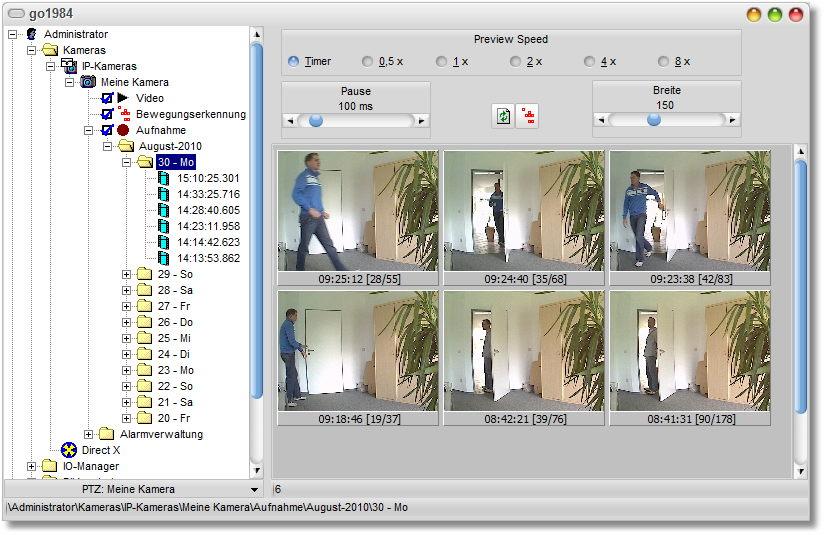Click the Alarmverwaltung folder icon

[107, 434]
